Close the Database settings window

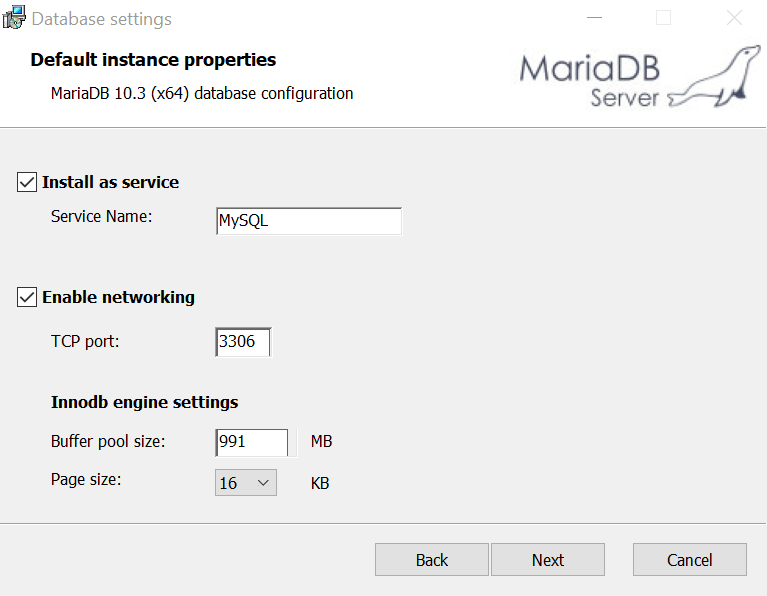click(734, 18)
